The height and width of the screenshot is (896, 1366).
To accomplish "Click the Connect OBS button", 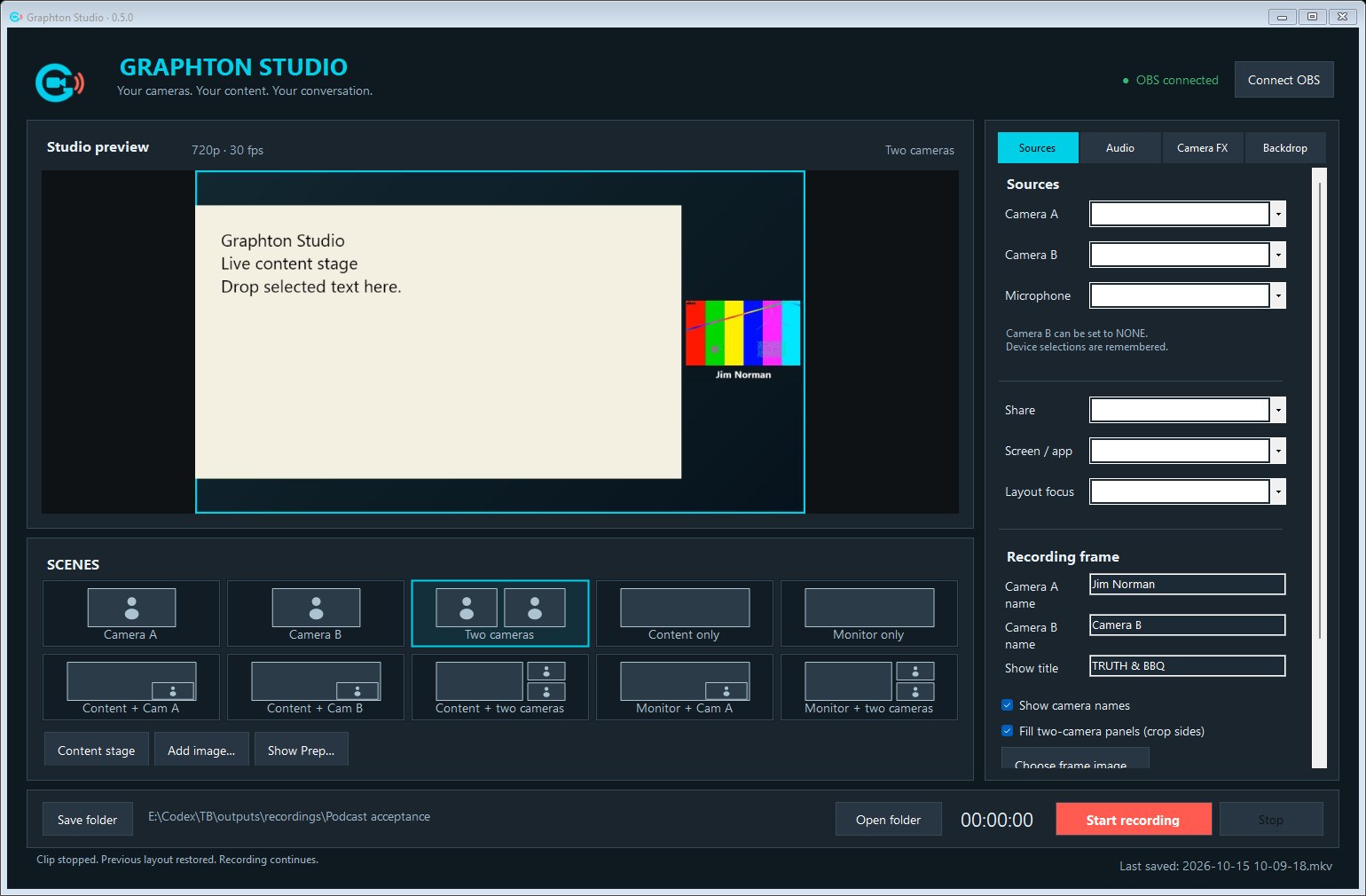I will (x=1284, y=80).
